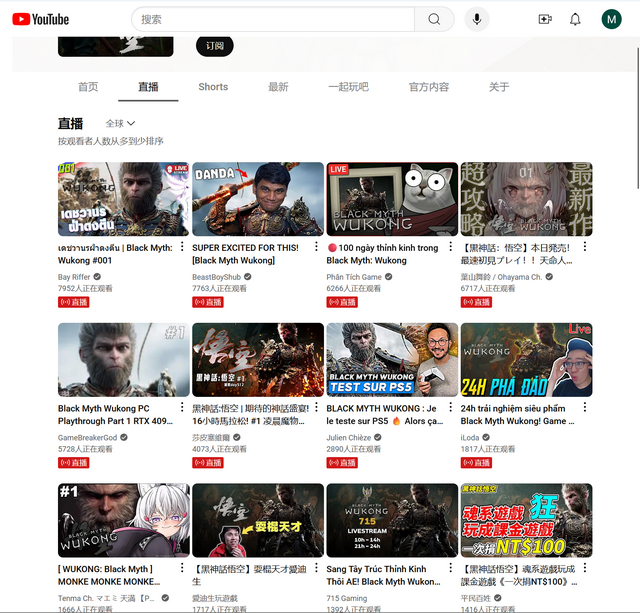Open title Sang Tây Trúc Thỉnh Kinh

383,575
